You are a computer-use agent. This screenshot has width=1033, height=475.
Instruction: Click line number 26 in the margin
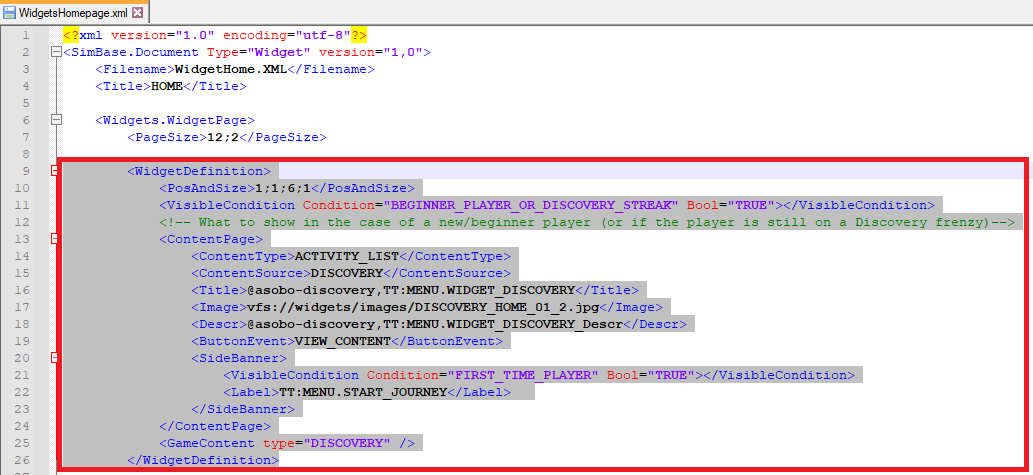pyautogui.click(x=22, y=459)
